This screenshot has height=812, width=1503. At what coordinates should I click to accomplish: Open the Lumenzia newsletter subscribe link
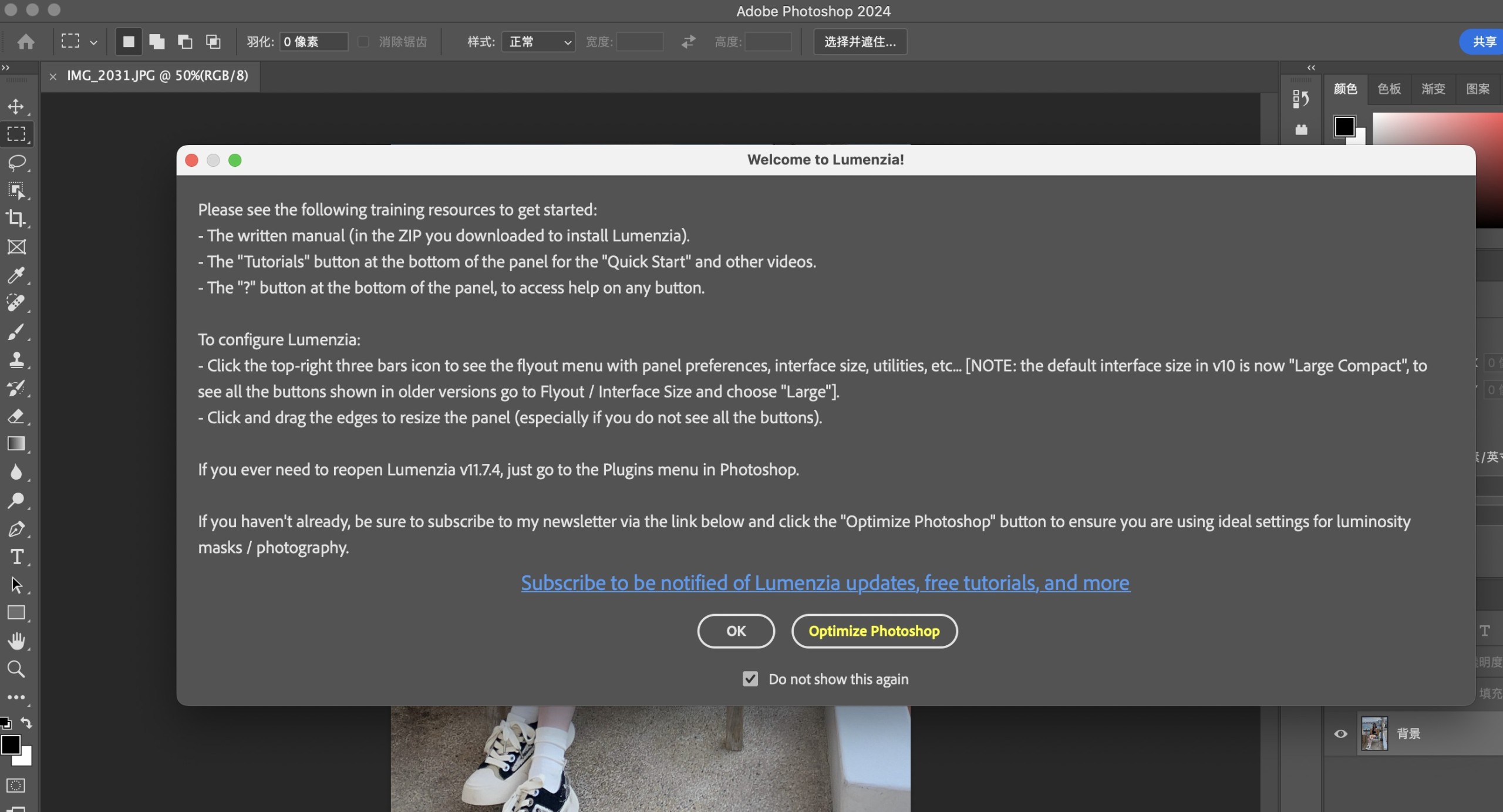coord(825,583)
